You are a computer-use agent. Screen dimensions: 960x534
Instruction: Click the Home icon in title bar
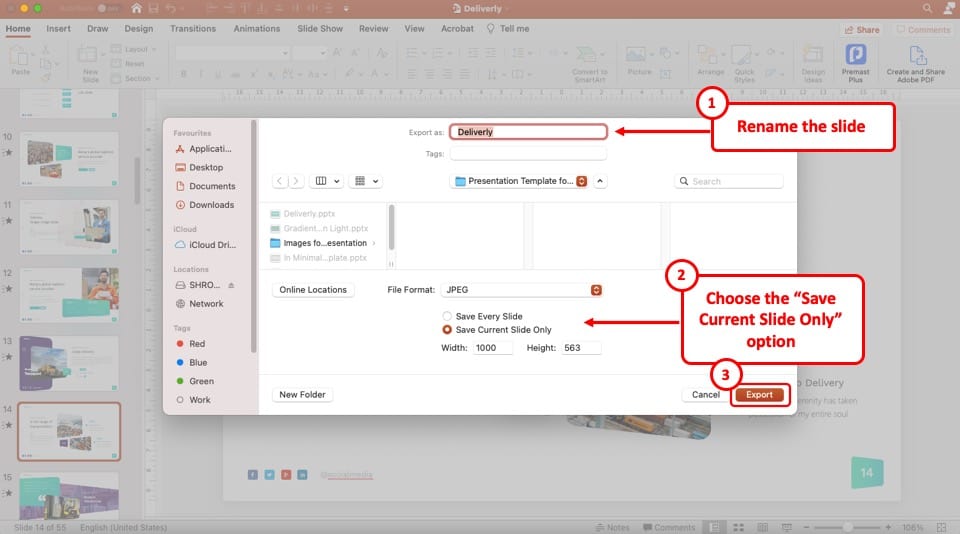[136, 9]
